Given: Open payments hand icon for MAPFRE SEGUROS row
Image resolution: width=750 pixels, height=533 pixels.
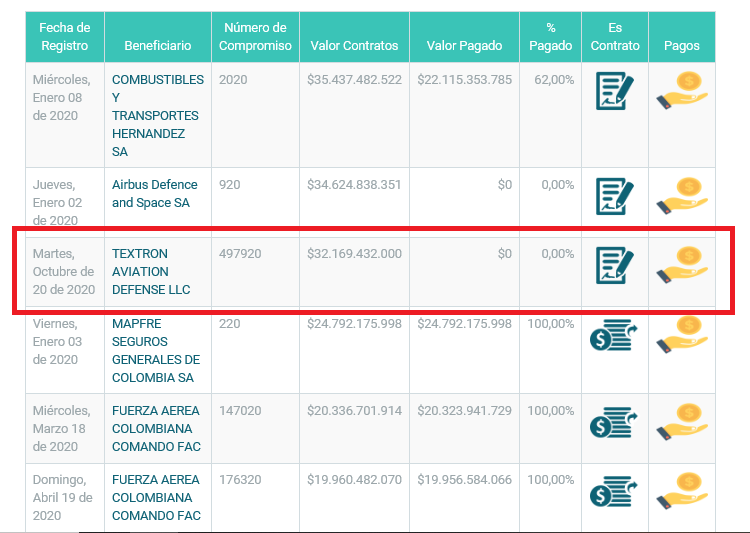Looking at the screenshot, I should (x=682, y=335).
